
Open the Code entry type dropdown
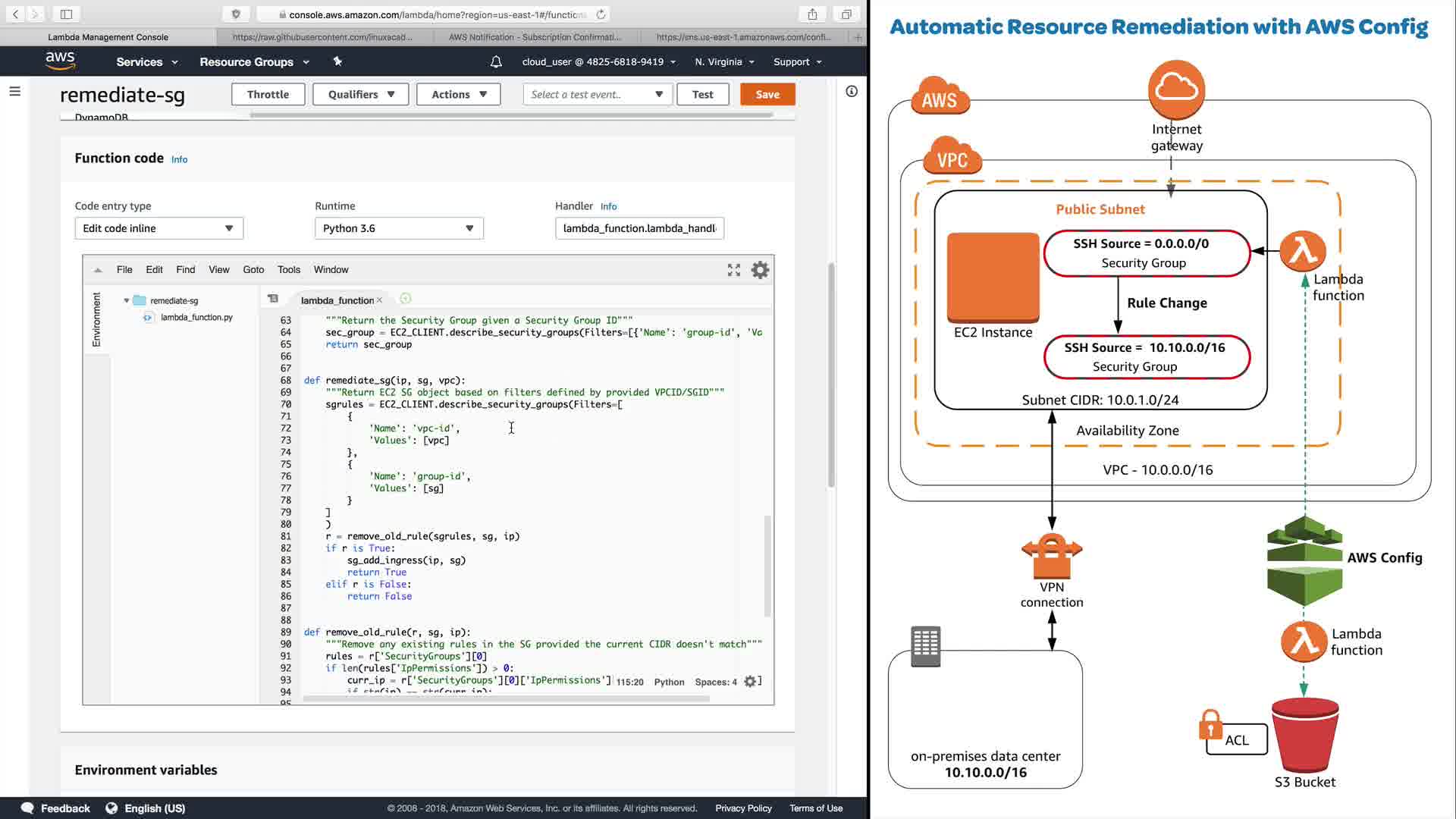158,228
